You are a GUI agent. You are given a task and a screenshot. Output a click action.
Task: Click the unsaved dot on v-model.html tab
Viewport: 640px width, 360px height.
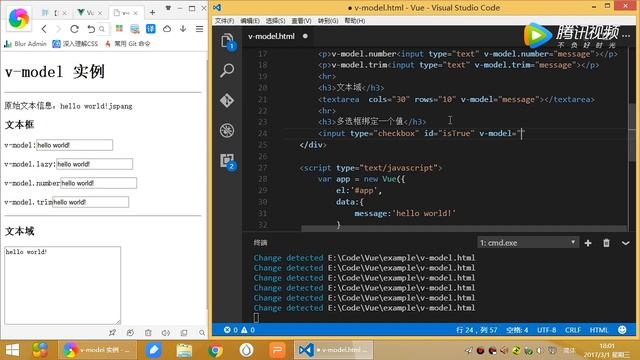pyautogui.click(x=305, y=36)
